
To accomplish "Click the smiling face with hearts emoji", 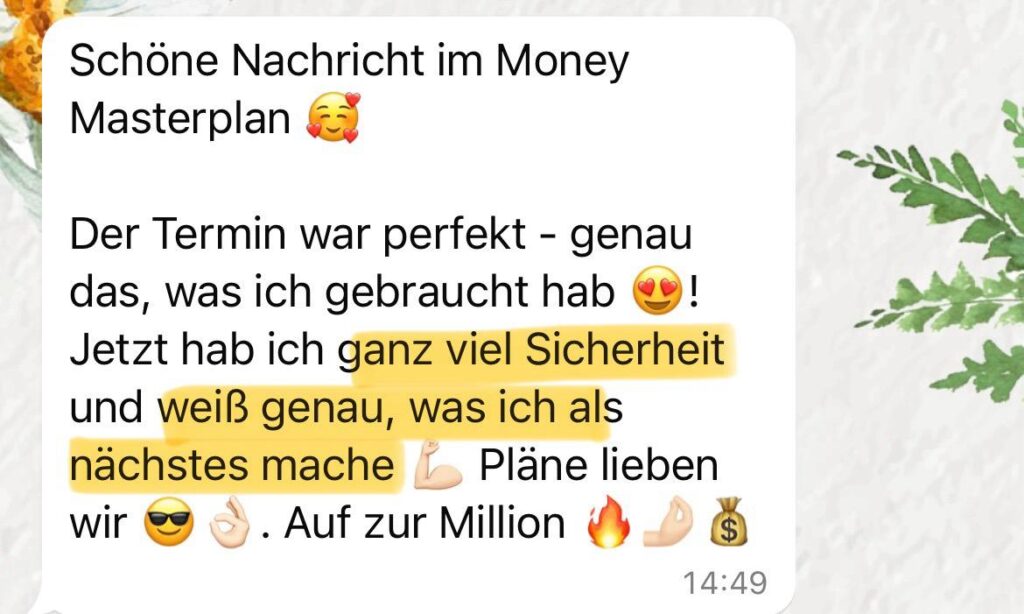I will [x=333, y=118].
